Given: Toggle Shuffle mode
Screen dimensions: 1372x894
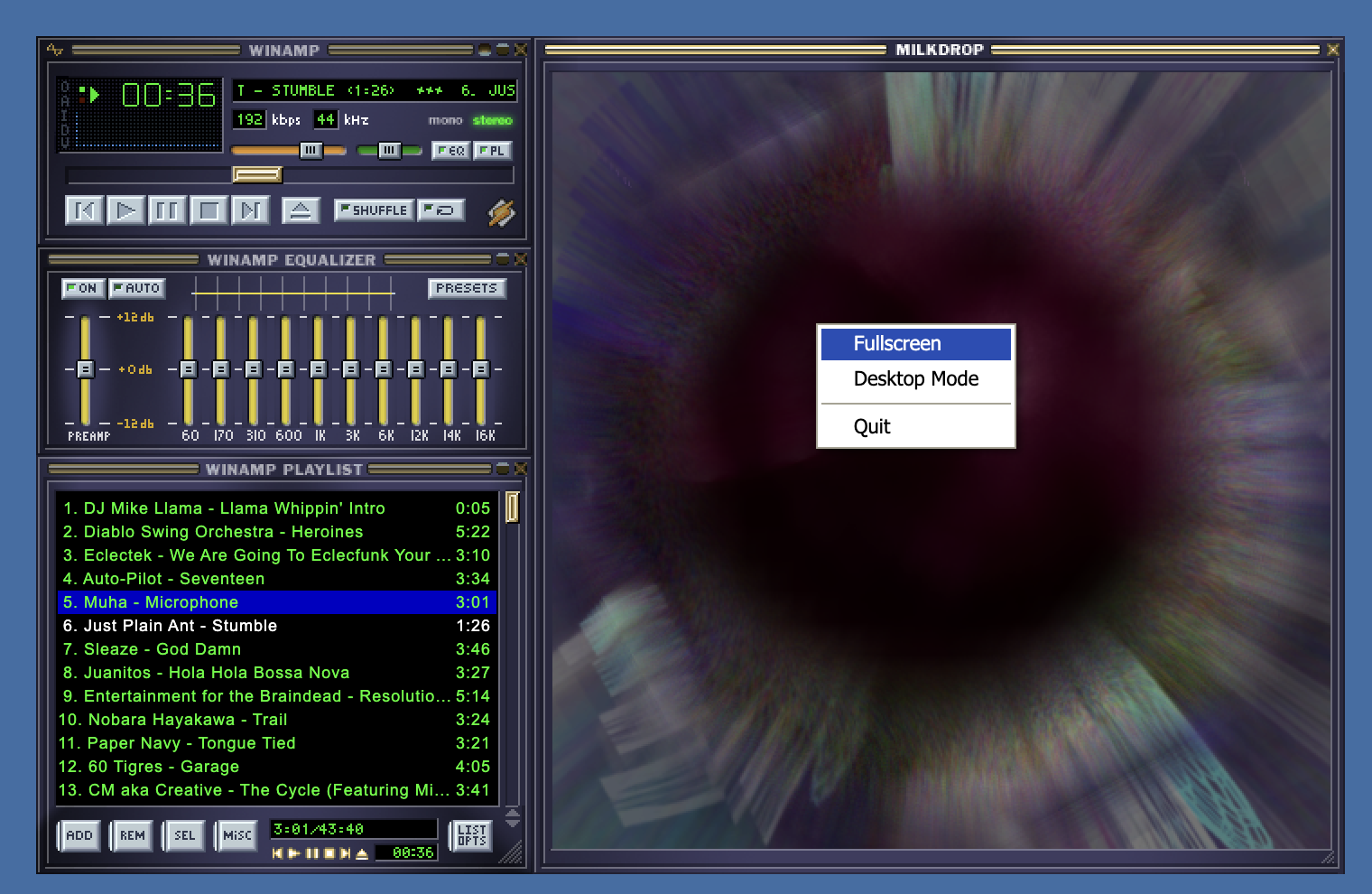Looking at the screenshot, I should click(374, 210).
